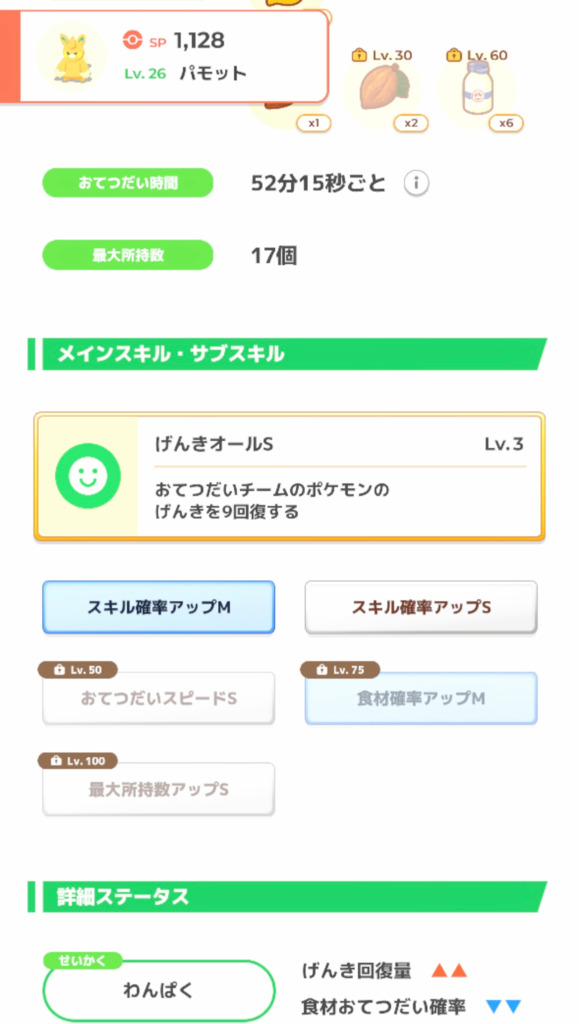Tap the help time info icon
This screenshot has width=579, height=1024.
[x=416, y=184]
